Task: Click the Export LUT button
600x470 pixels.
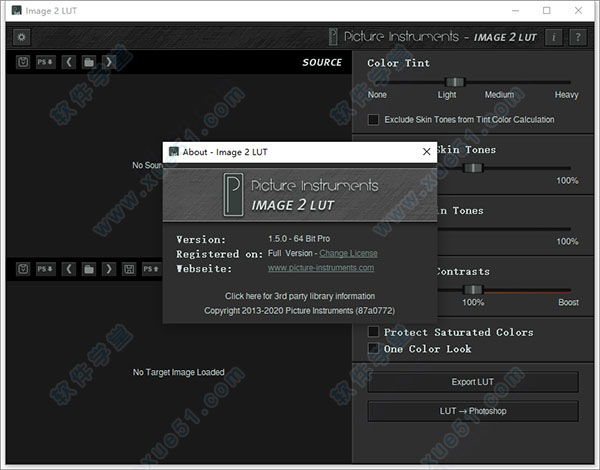Action: (x=473, y=382)
